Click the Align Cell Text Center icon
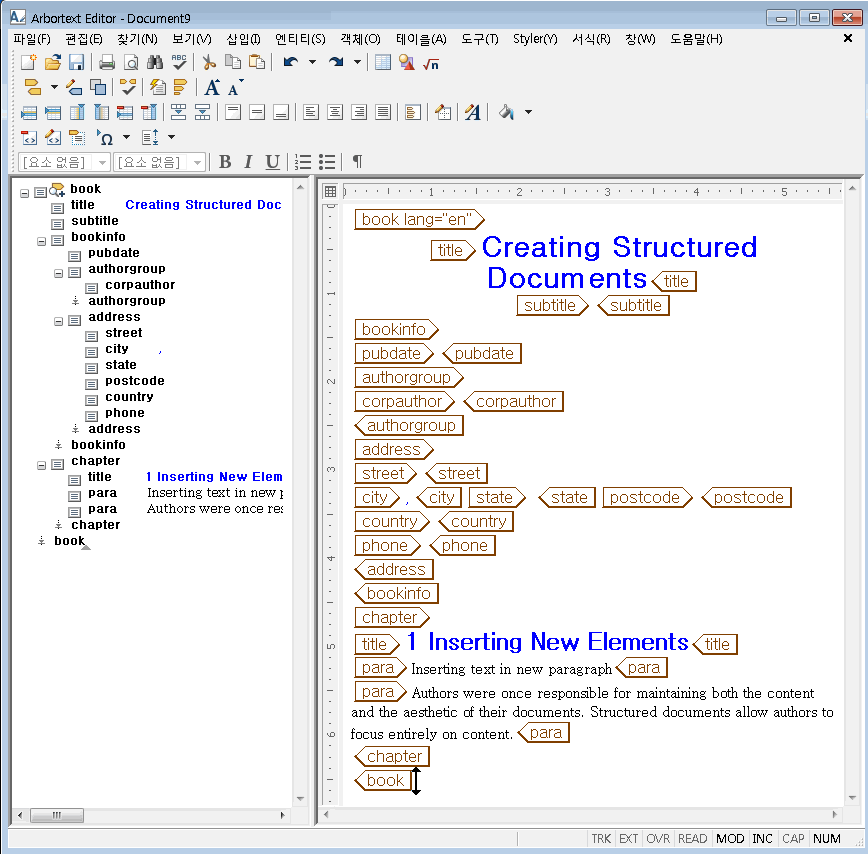Image resolution: width=868 pixels, height=854 pixels. pos(335,112)
